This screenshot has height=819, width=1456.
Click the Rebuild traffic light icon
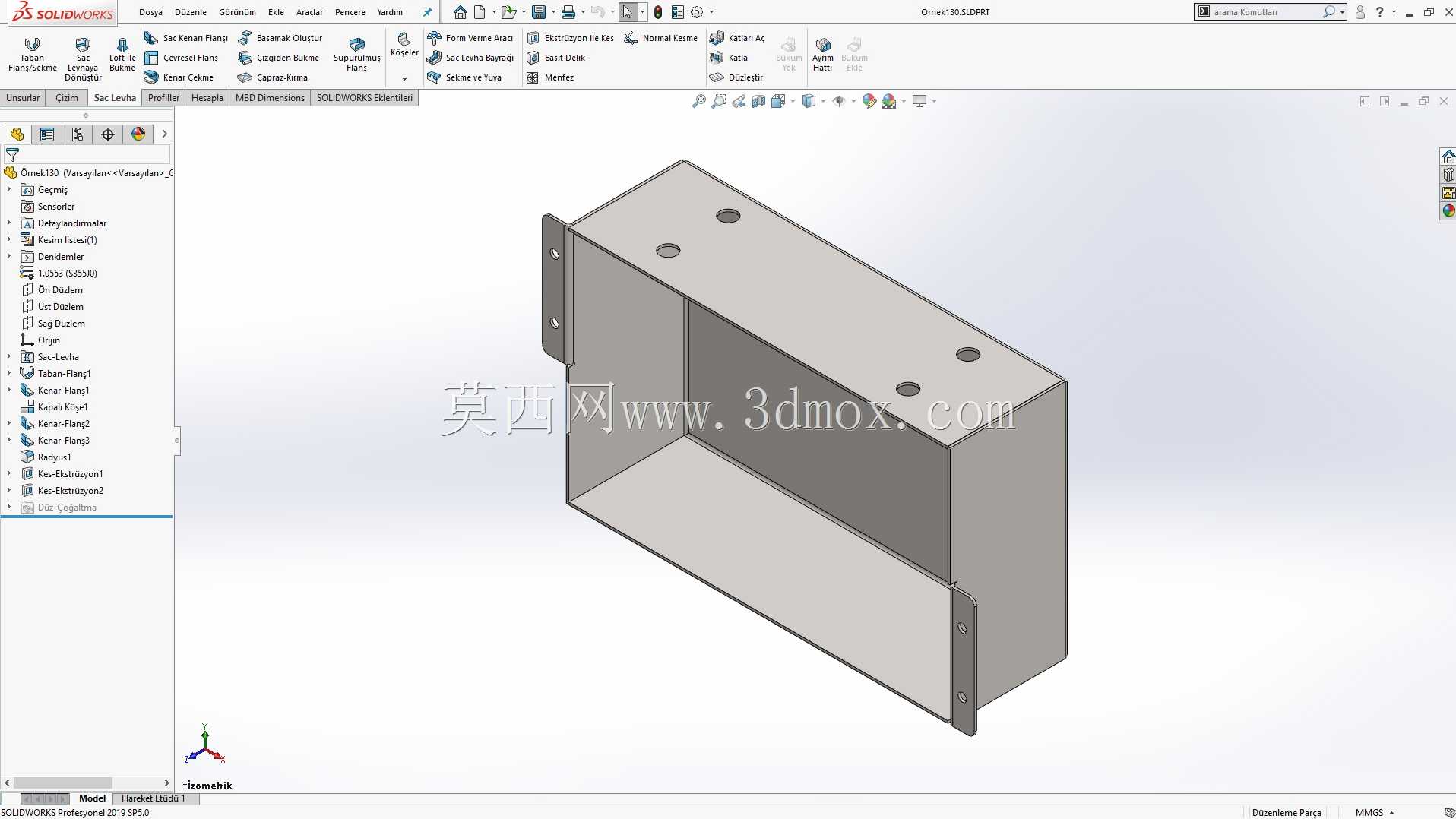coord(658,12)
